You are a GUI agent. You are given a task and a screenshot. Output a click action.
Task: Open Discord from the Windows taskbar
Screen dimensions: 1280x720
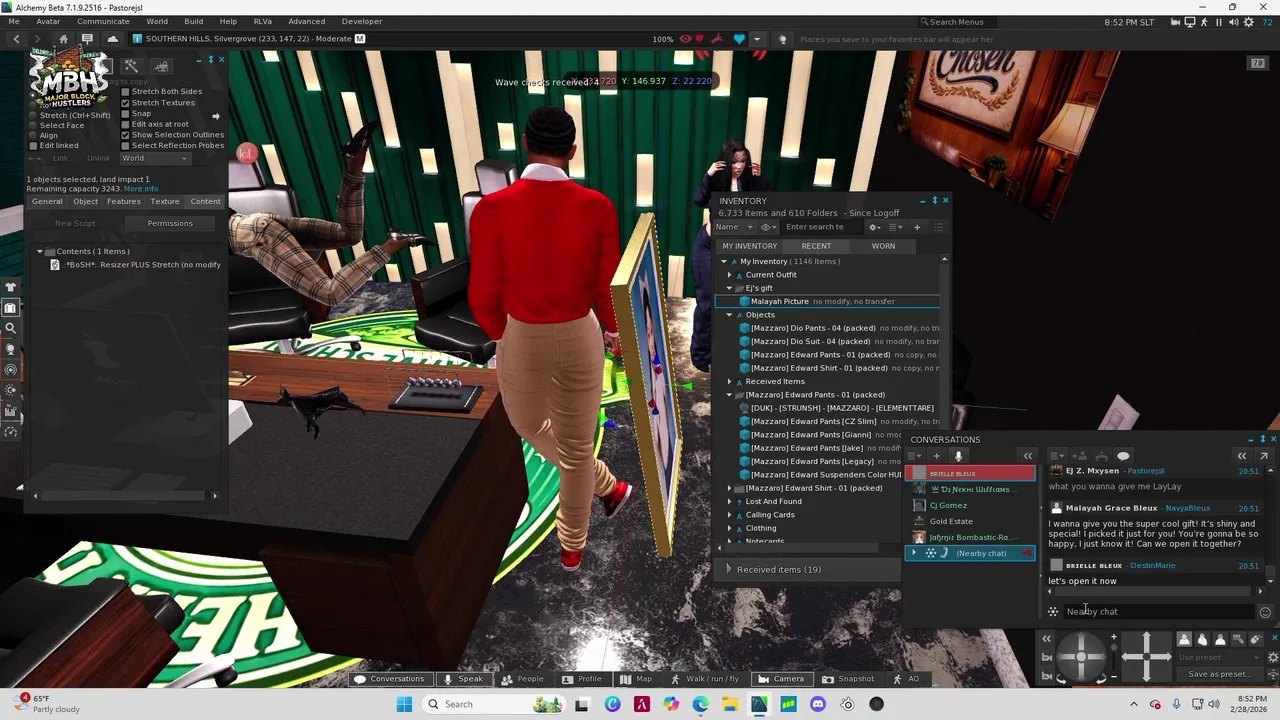point(818,704)
